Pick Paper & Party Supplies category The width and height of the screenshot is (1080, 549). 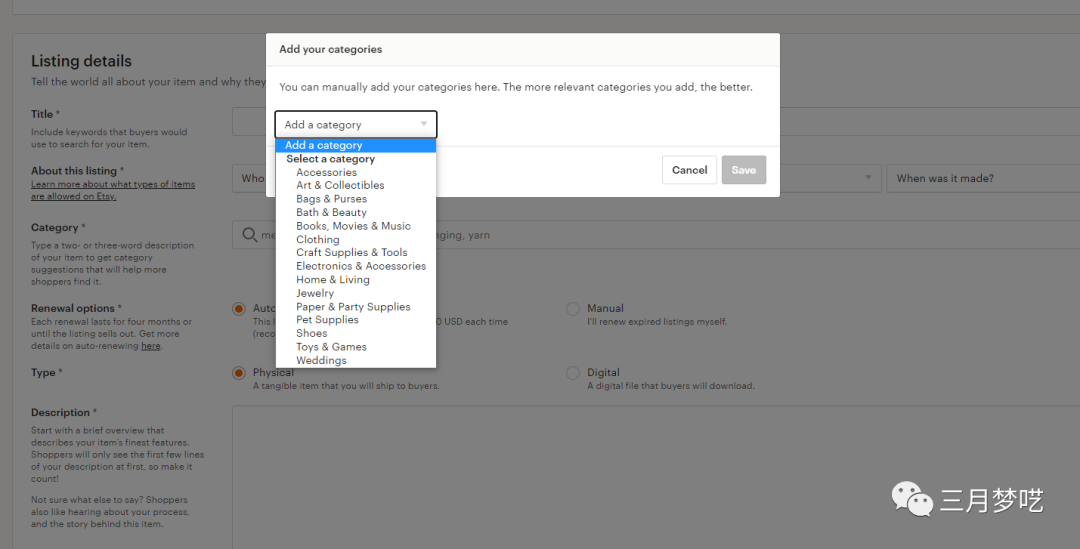[355, 307]
